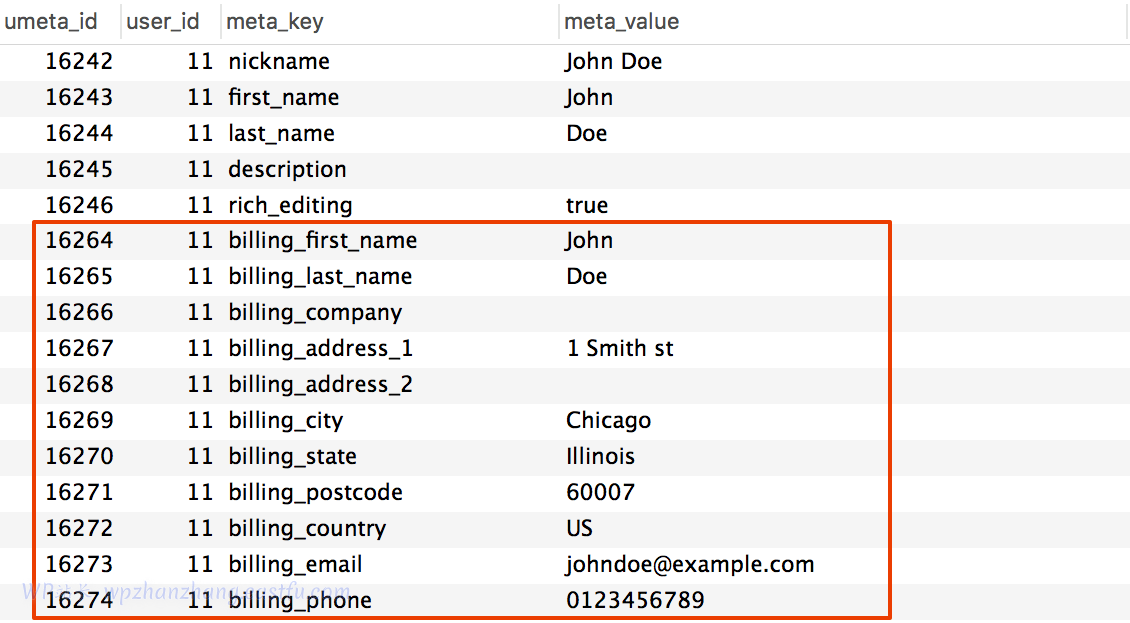Viewport: 1130px width, 623px height.
Task: Click the last_name meta_key cell
Action: (x=281, y=134)
